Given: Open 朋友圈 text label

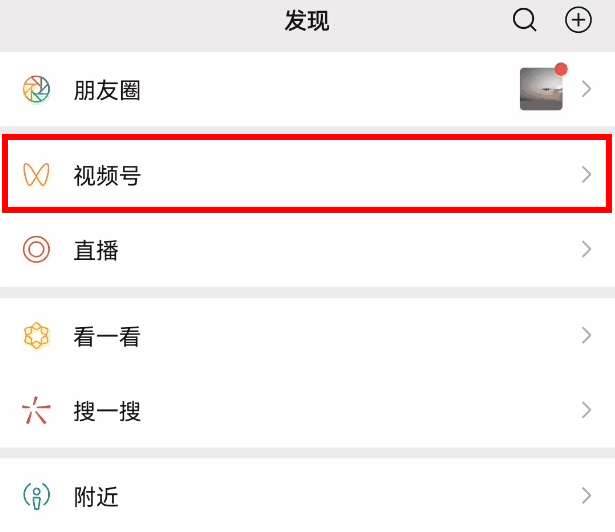Looking at the screenshot, I should point(107,90).
